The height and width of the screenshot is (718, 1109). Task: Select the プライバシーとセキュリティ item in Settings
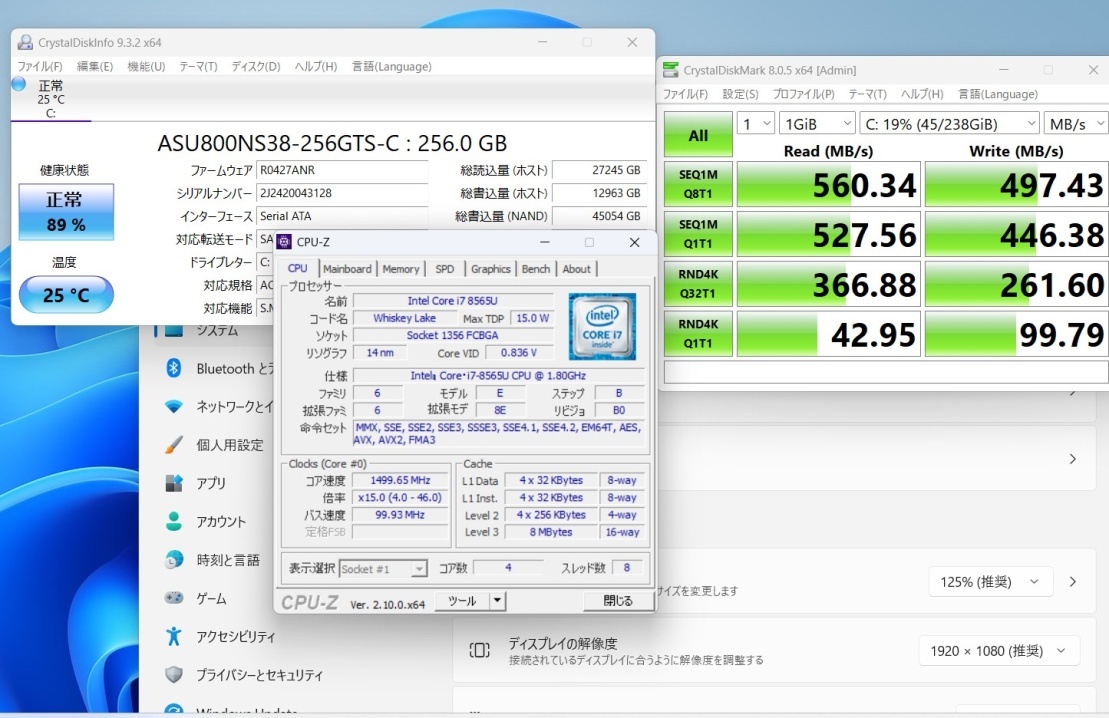pyautogui.click(x=260, y=675)
